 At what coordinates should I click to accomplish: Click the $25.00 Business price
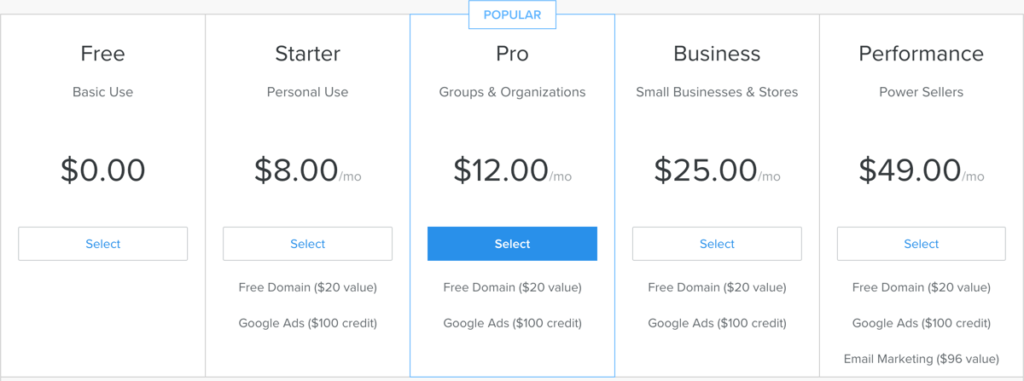click(x=705, y=170)
